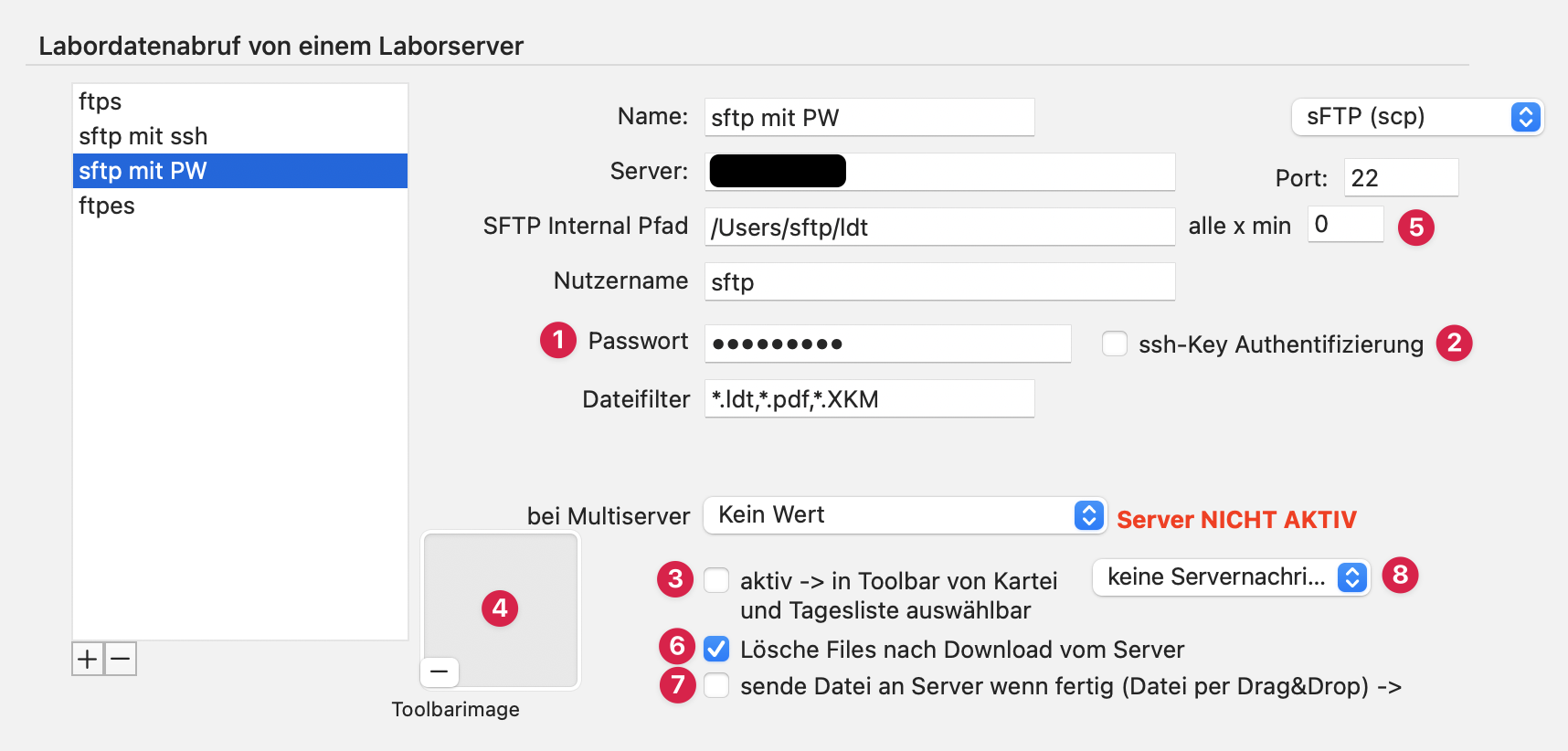Open the 'keine Servernachri...' dropdown
The height and width of the screenshot is (751, 1568).
tap(1231, 577)
